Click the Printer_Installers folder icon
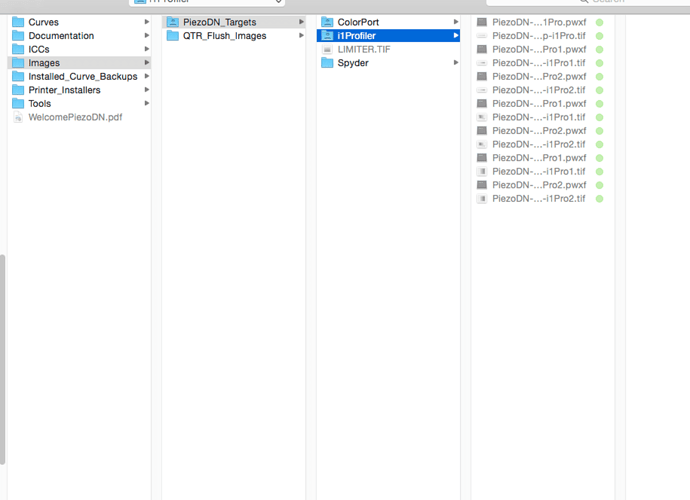This screenshot has width=690, height=500. pyautogui.click(x=18, y=90)
